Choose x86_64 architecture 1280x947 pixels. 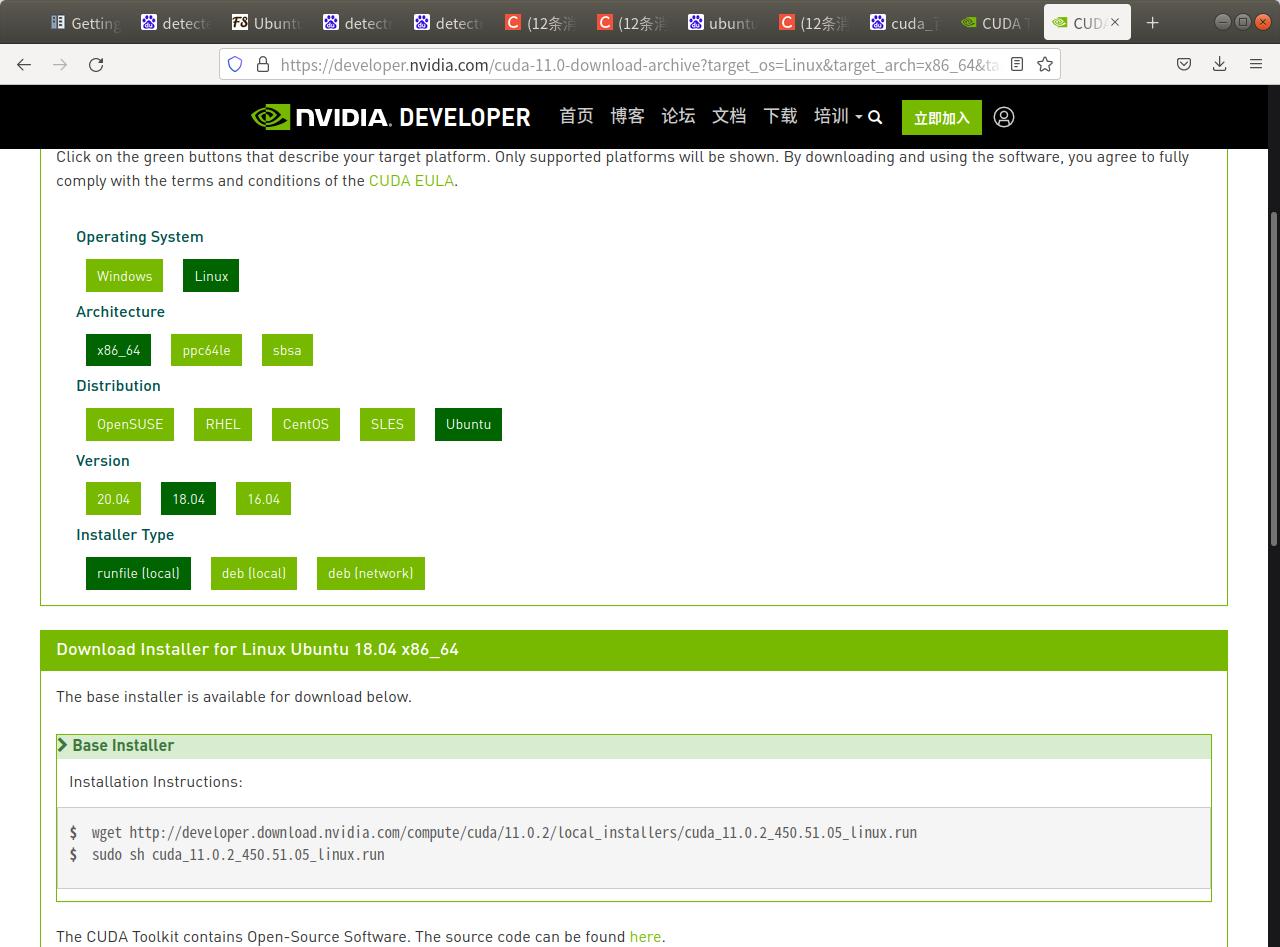click(x=119, y=350)
